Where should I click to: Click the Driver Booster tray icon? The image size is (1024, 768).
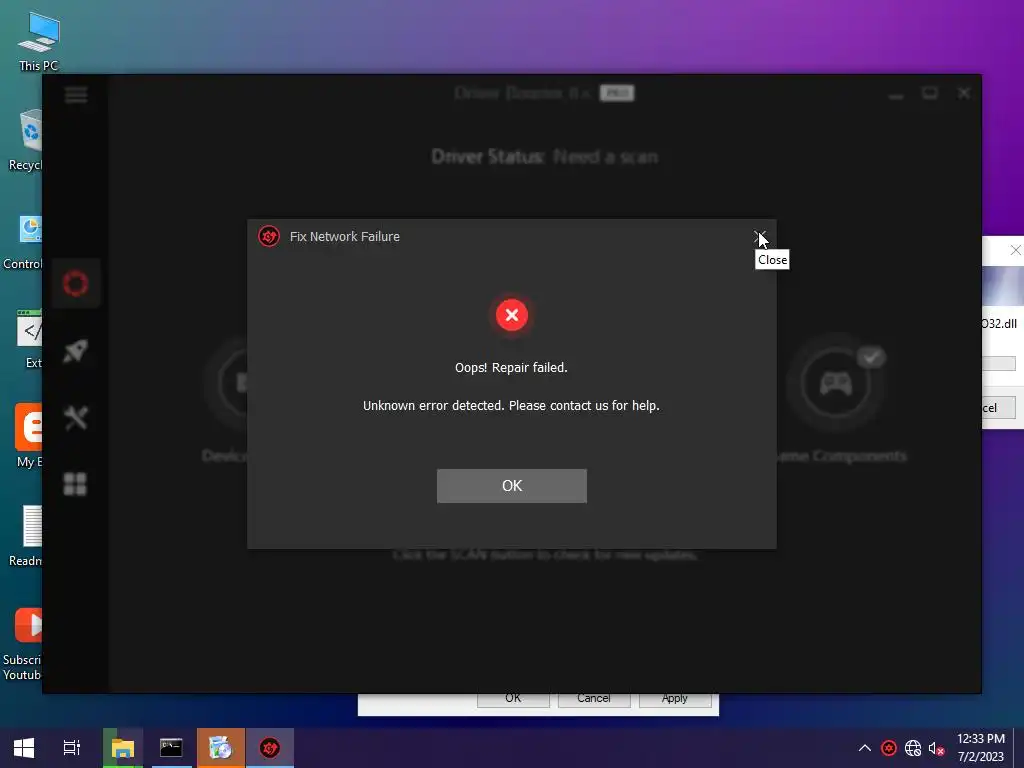click(889, 748)
